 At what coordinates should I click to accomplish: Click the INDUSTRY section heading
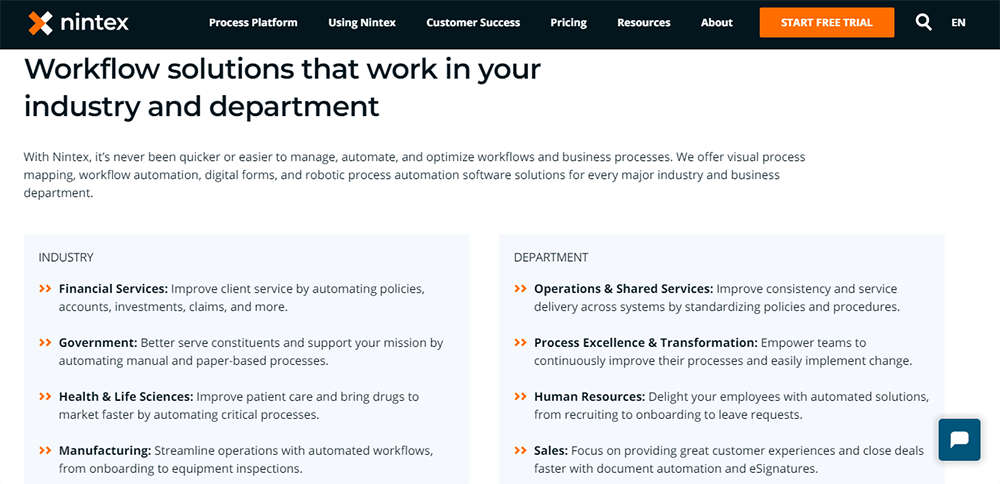tap(66, 258)
